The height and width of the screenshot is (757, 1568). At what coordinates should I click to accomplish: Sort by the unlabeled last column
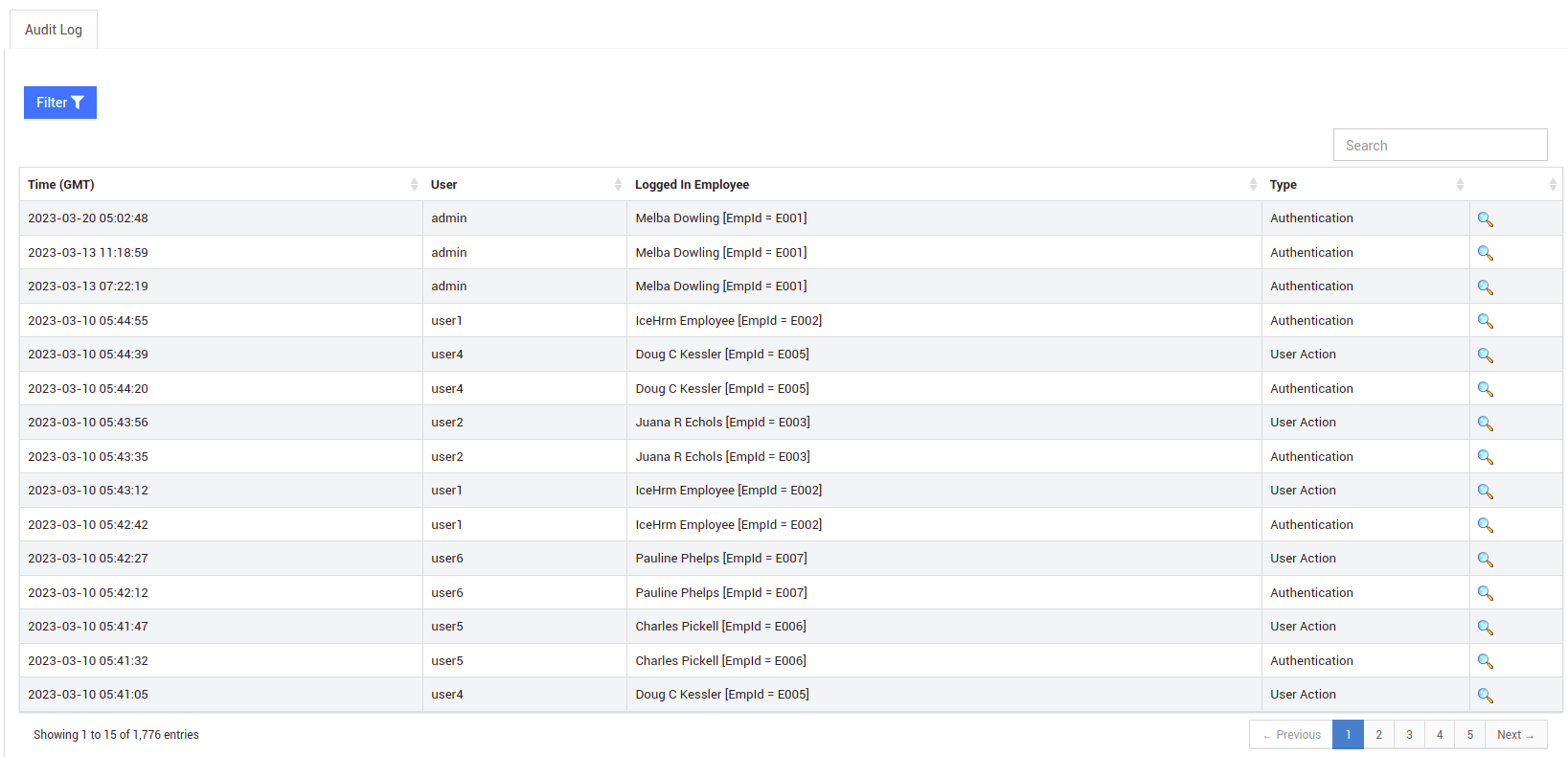tap(1516, 185)
